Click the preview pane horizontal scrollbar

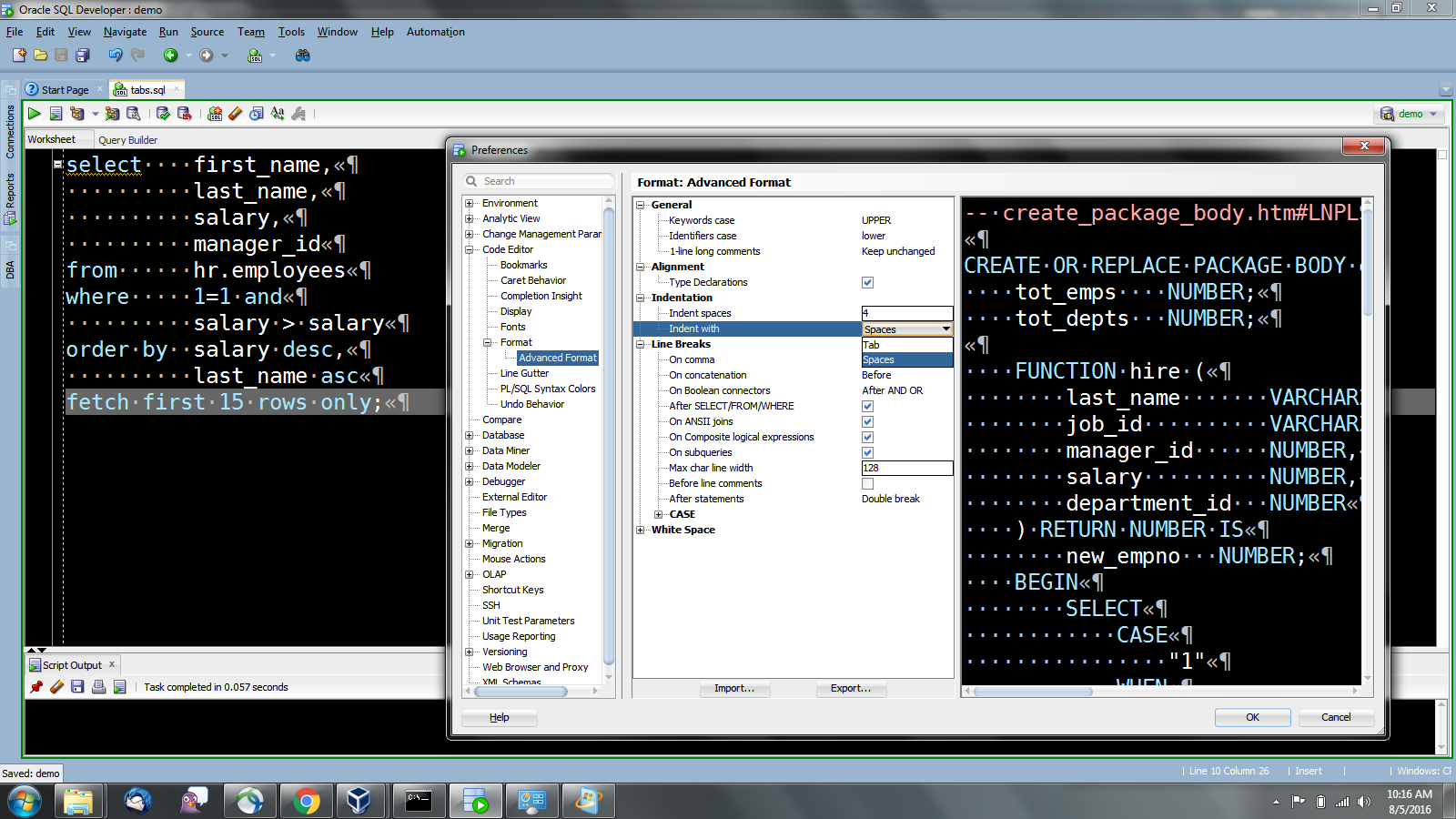[x=1033, y=692]
